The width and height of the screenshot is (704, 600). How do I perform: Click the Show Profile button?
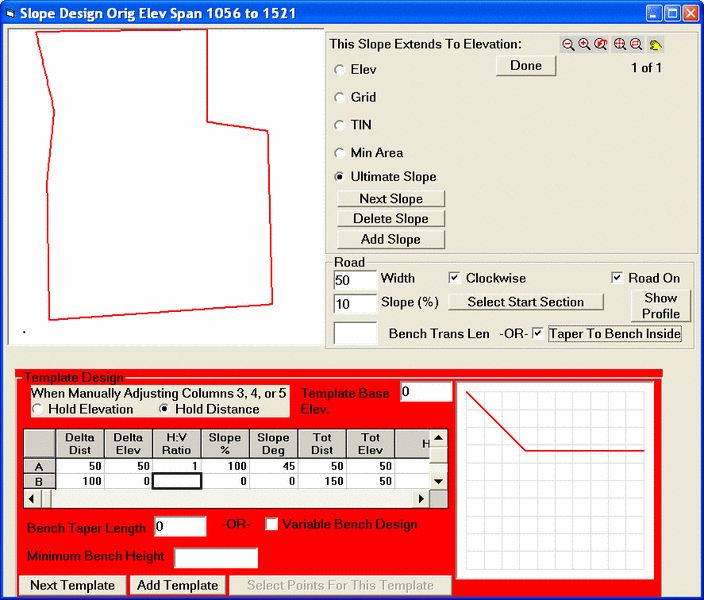(660, 306)
